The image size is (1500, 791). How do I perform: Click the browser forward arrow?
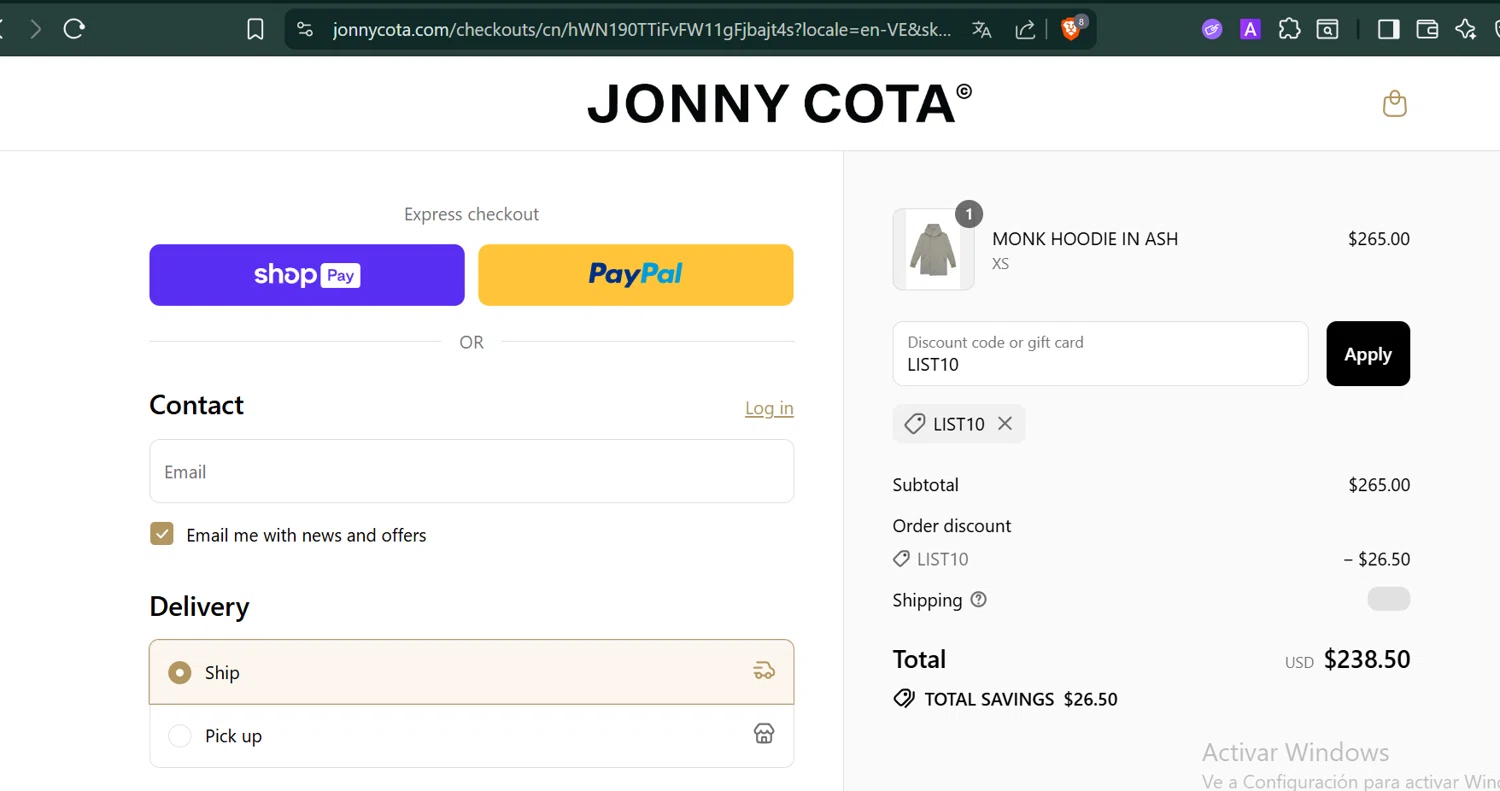click(x=36, y=29)
